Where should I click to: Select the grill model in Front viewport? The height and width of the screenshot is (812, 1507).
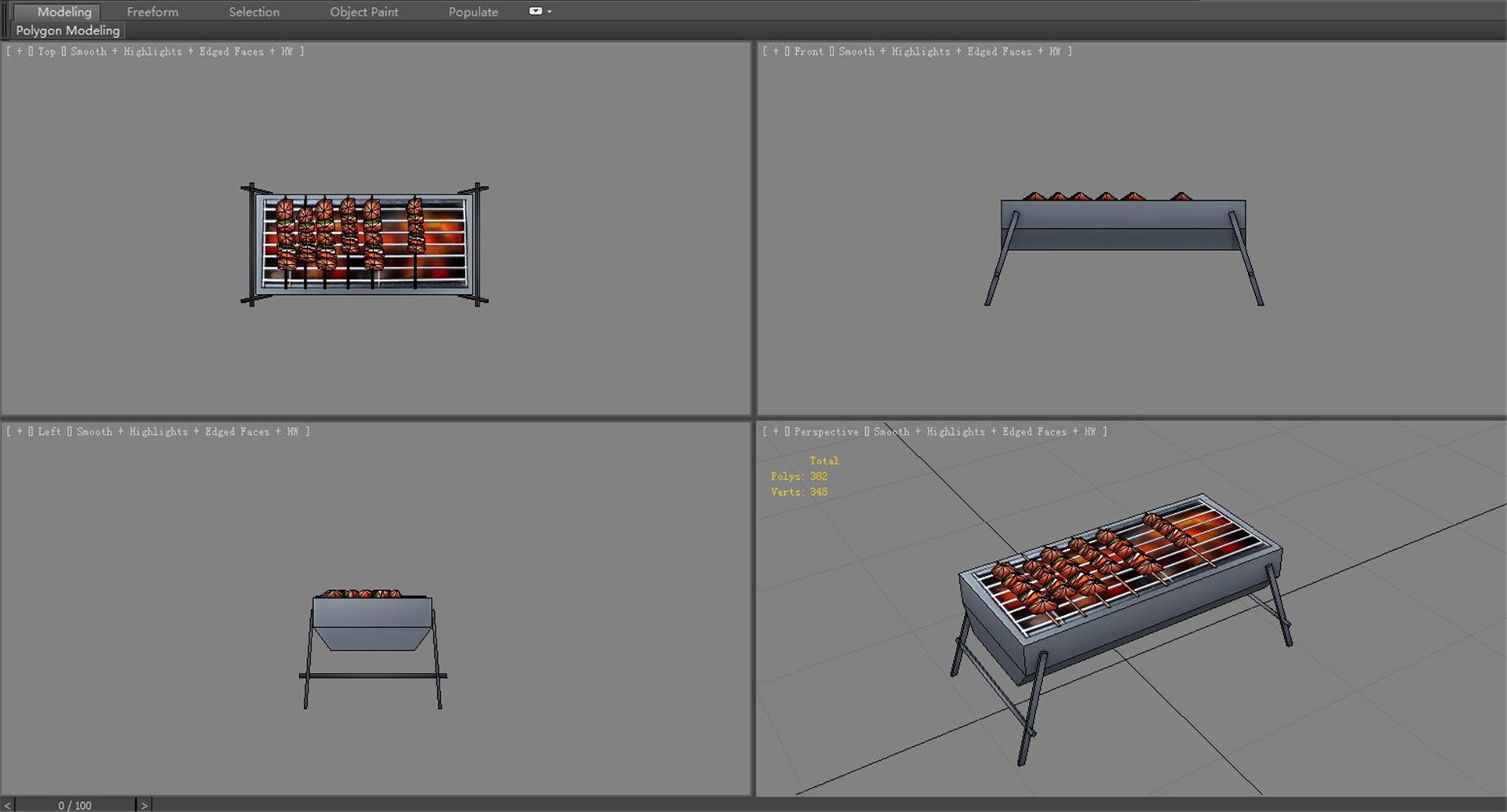click(1123, 248)
